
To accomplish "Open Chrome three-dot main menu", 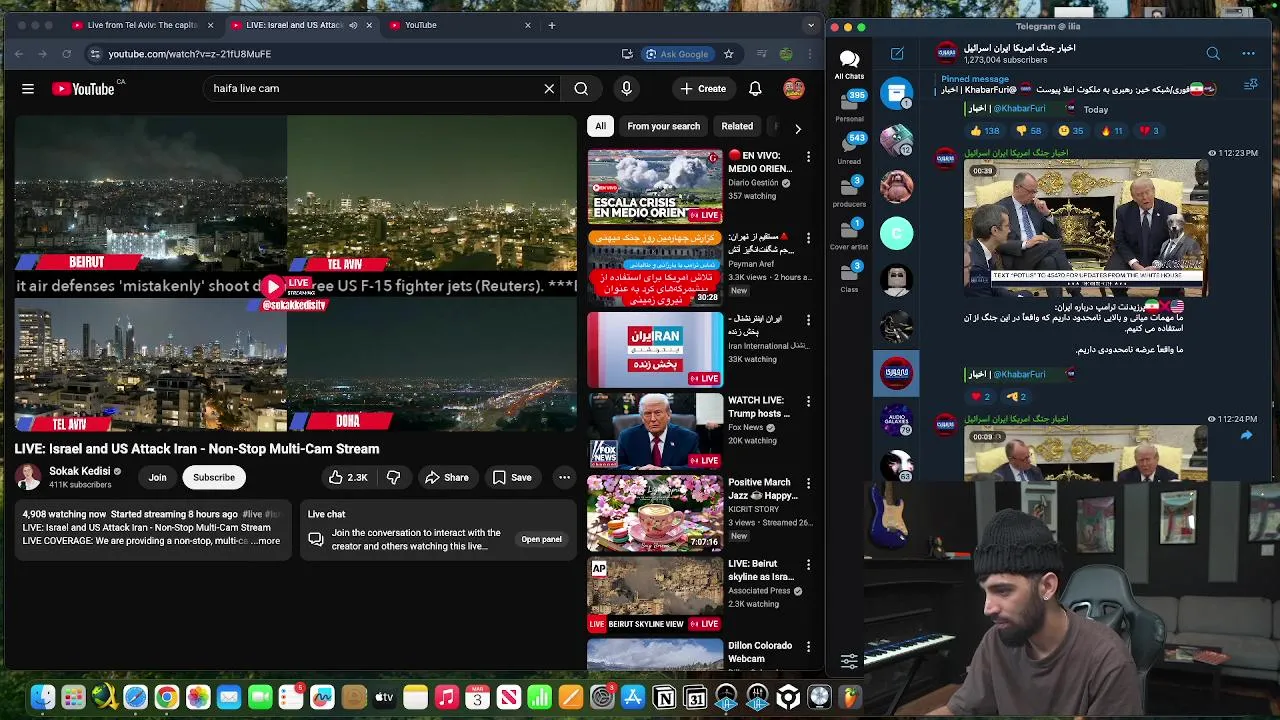I will [808, 54].
